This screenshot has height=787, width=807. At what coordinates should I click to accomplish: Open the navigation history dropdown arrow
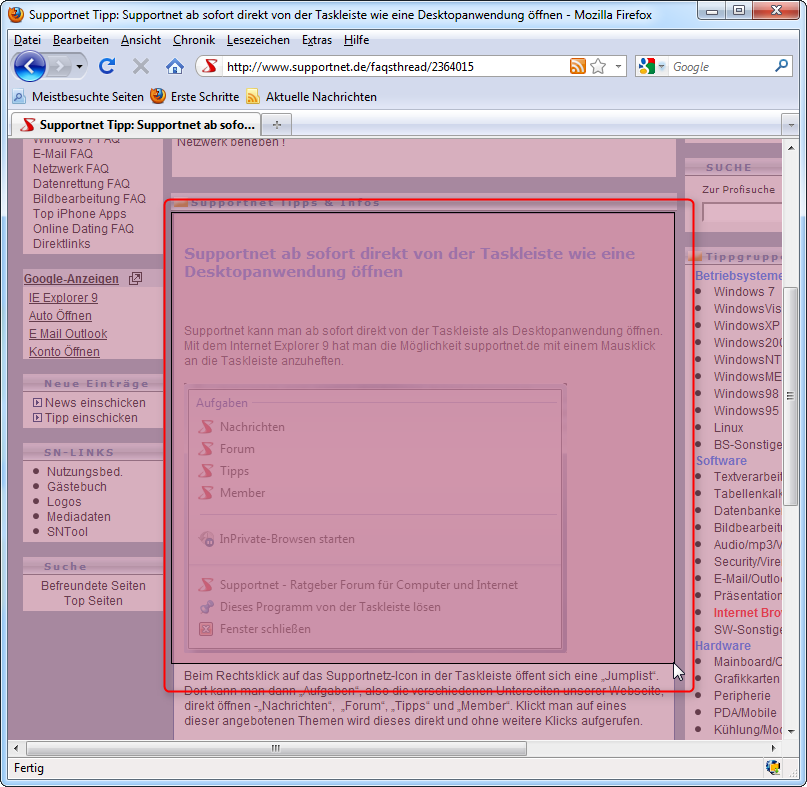[x=79, y=66]
